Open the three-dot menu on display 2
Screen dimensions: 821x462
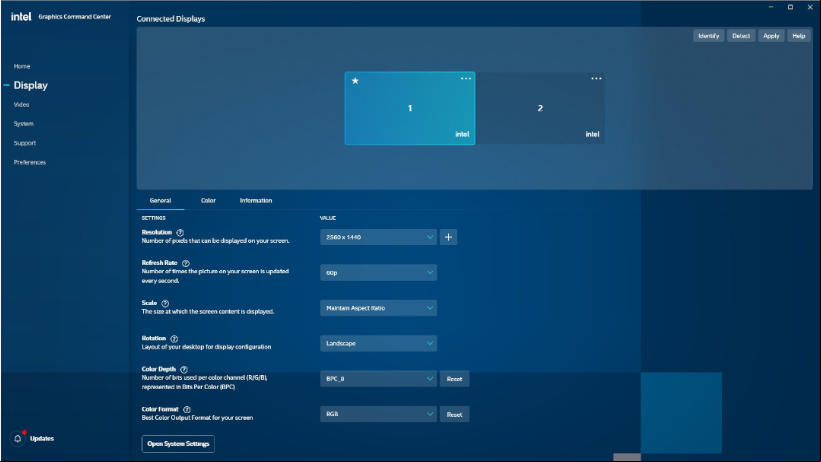click(596, 79)
